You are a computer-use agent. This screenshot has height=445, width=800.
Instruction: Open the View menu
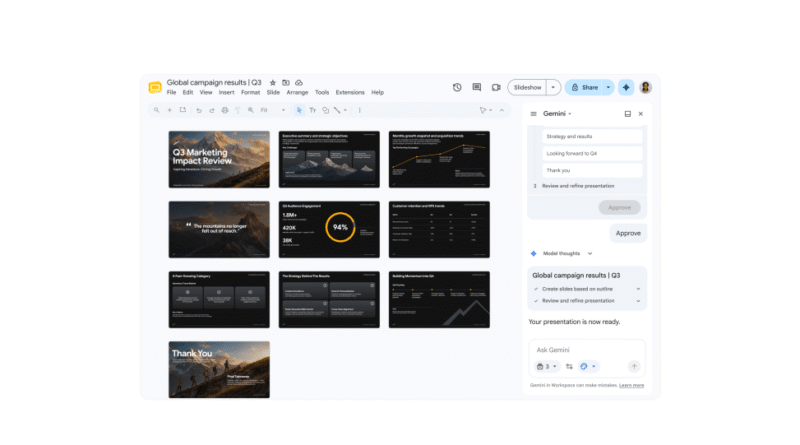[x=206, y=92]
